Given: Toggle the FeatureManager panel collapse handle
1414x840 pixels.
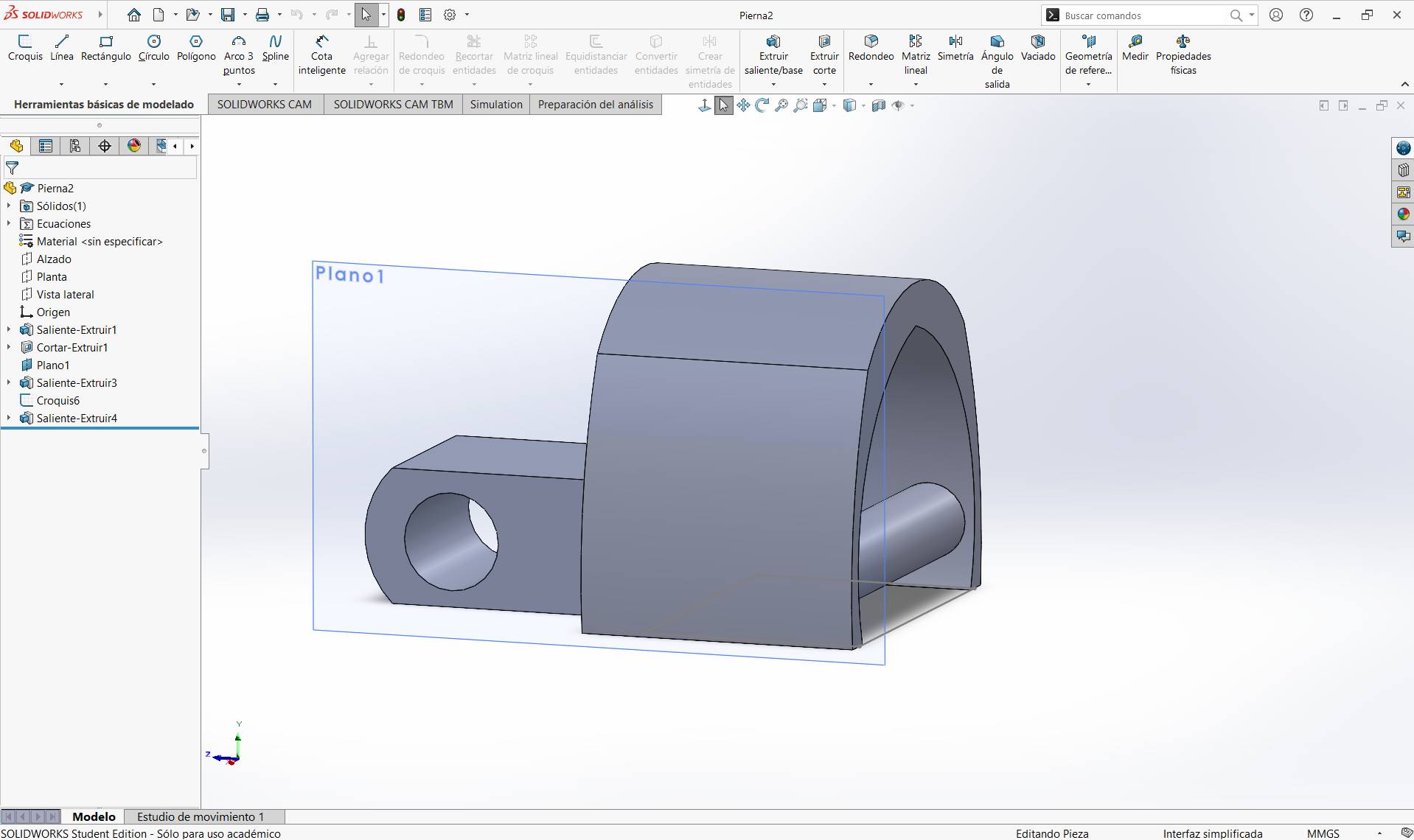Looking at the screenshot, I should 204,451.
